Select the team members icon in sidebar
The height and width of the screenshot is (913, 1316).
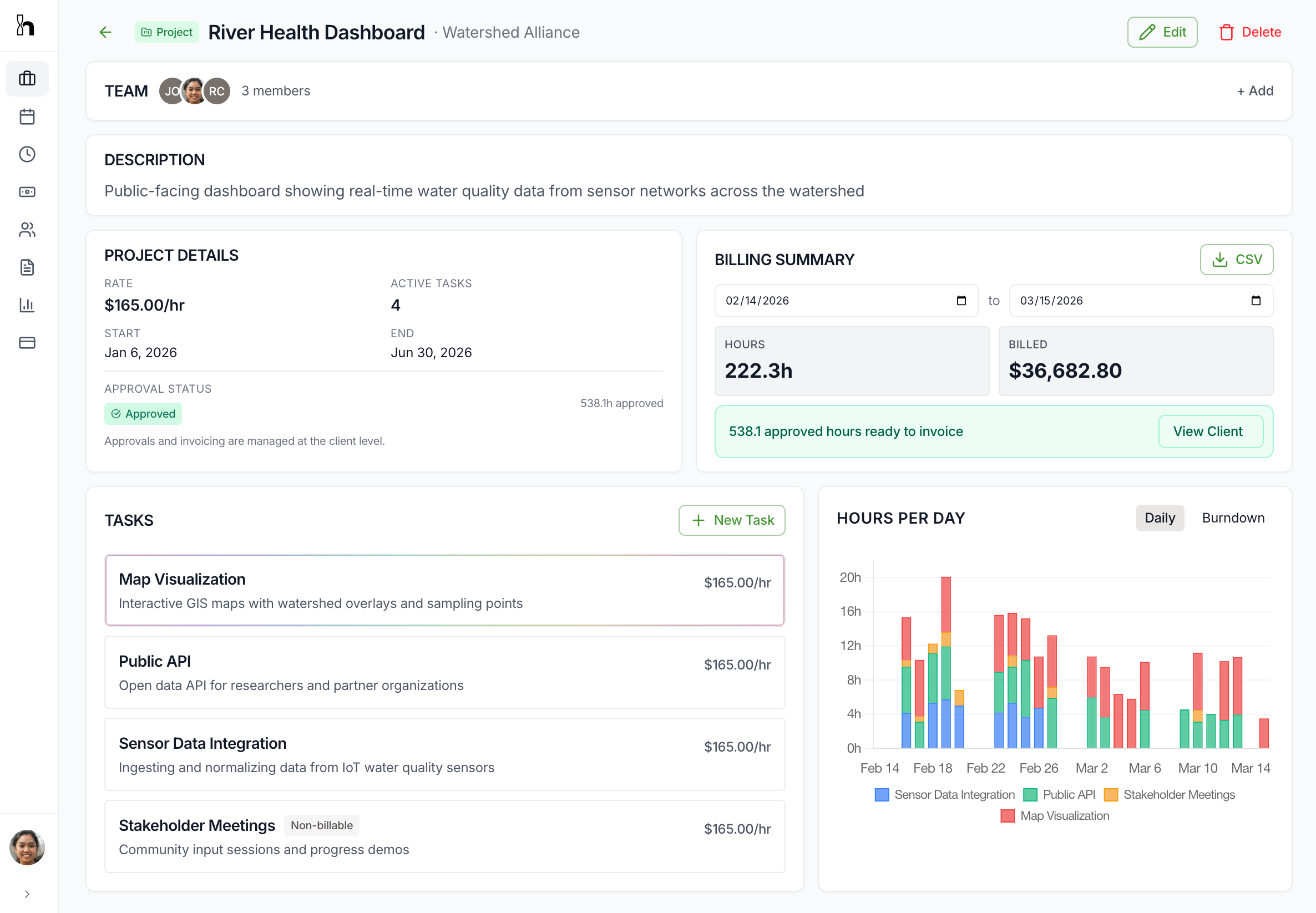point(27,230)
